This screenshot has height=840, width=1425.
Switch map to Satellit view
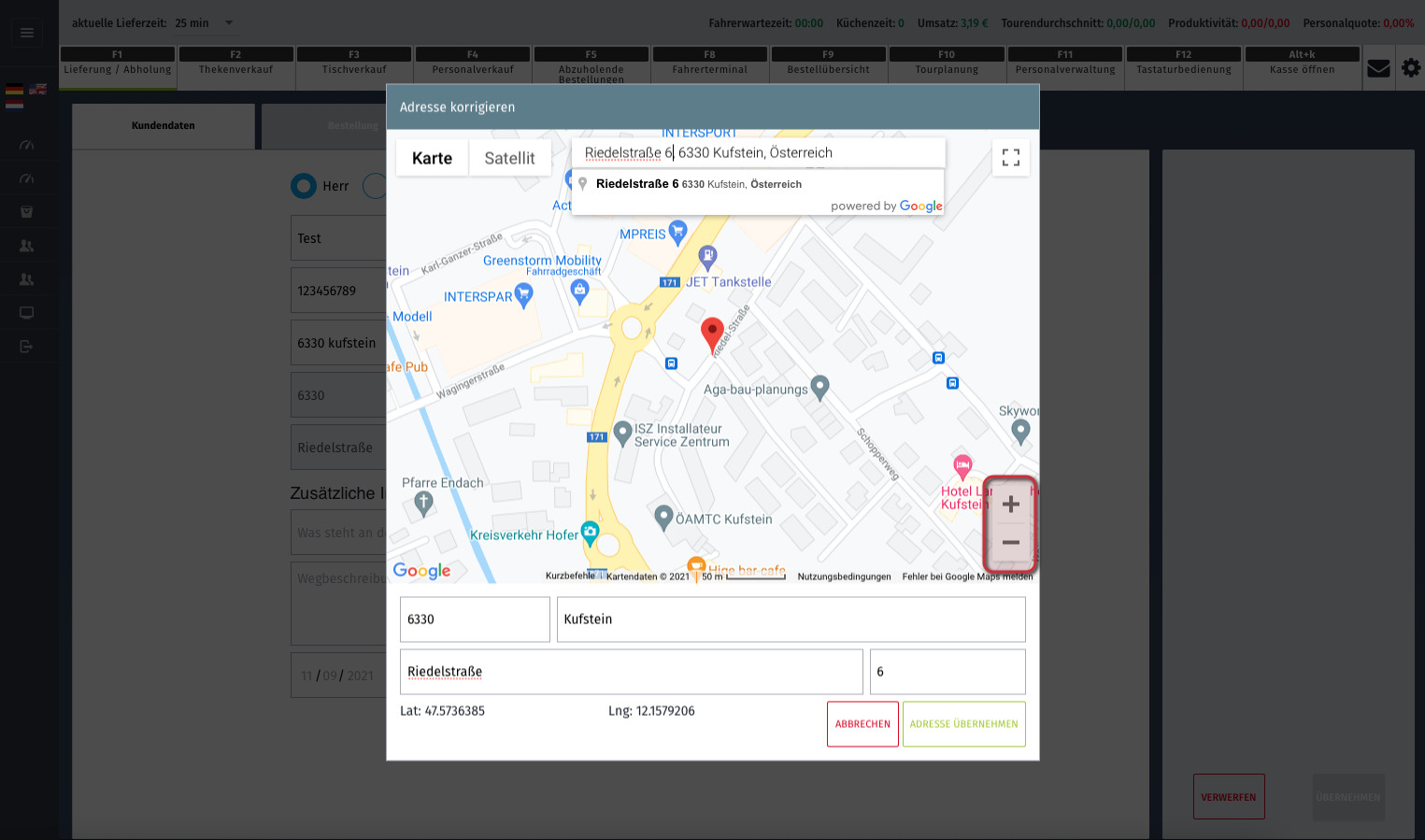click(509, 158)
